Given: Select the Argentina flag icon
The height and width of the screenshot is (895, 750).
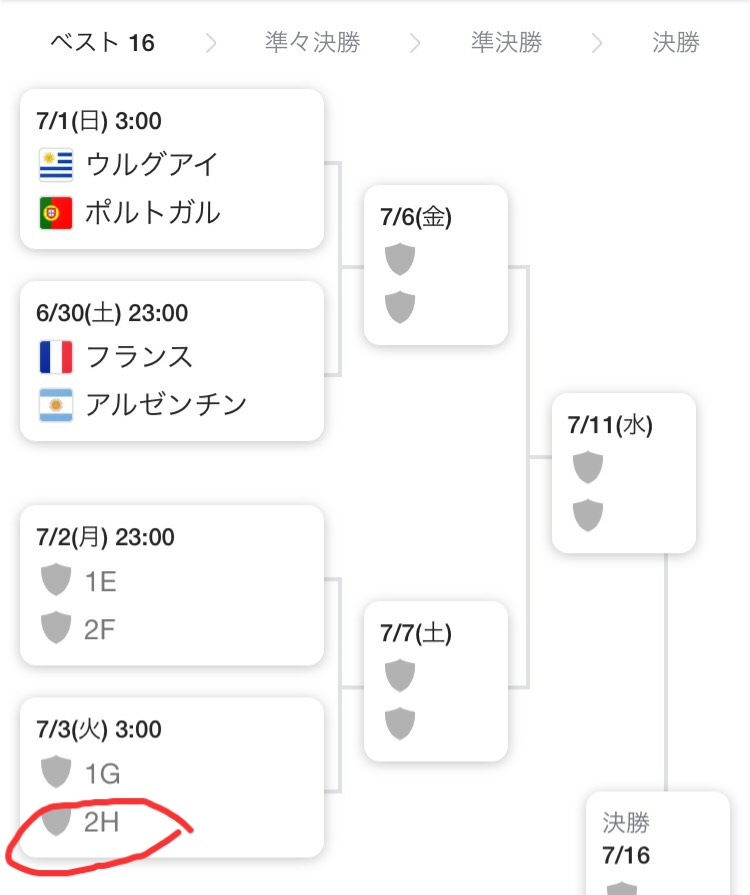Looking at the screenshot, I should coord(56,405).
